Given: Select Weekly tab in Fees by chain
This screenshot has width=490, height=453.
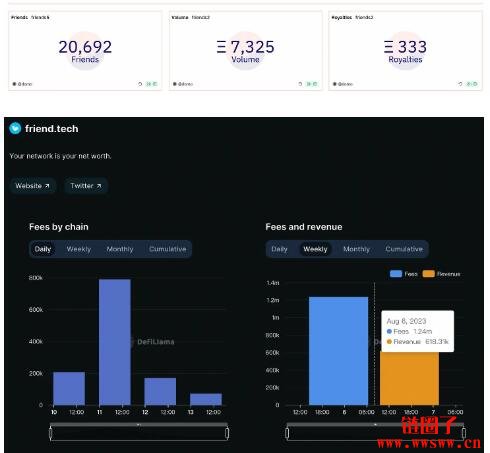Looking at the screenshot, I should (x=79, y=249).
